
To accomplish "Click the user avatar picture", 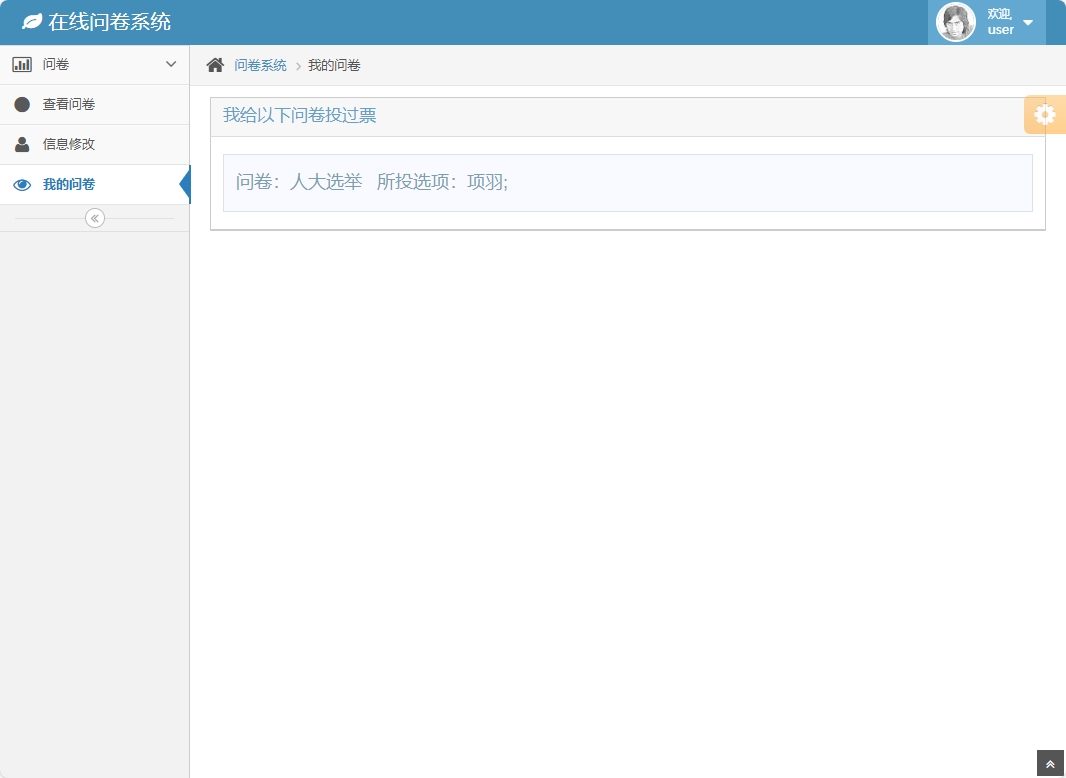I will point(955,21).
